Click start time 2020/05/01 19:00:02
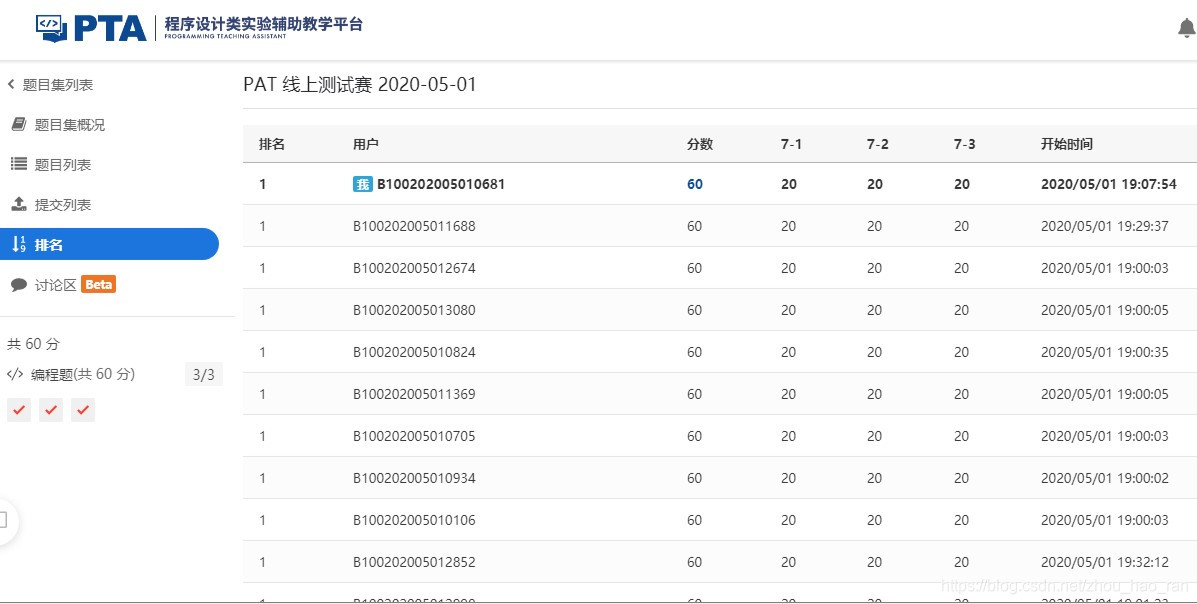This screenshot has height=604, width=1197. (x=1105, y=478)
